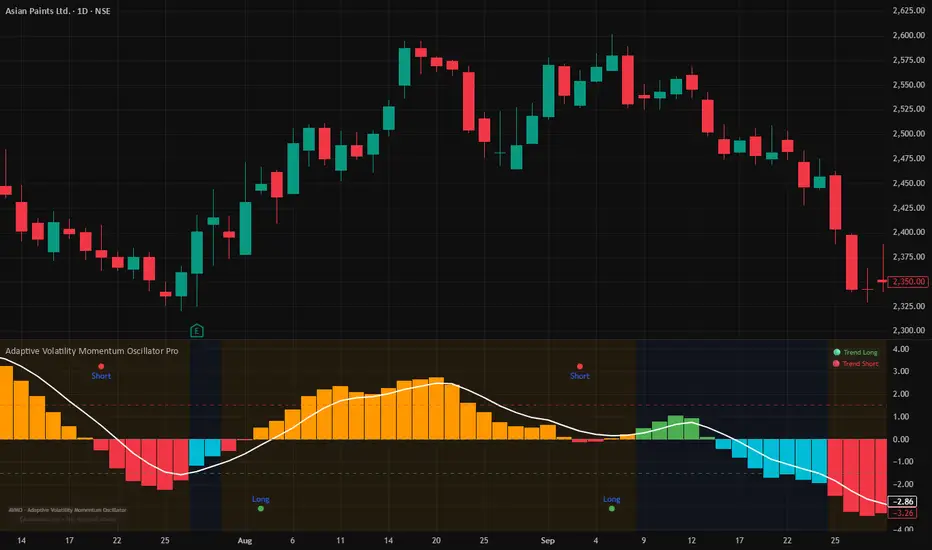Select the Trend Short legend text
The width and height of the screenshot is (932, 550).
pyautogui.click(x=860, y=363)
